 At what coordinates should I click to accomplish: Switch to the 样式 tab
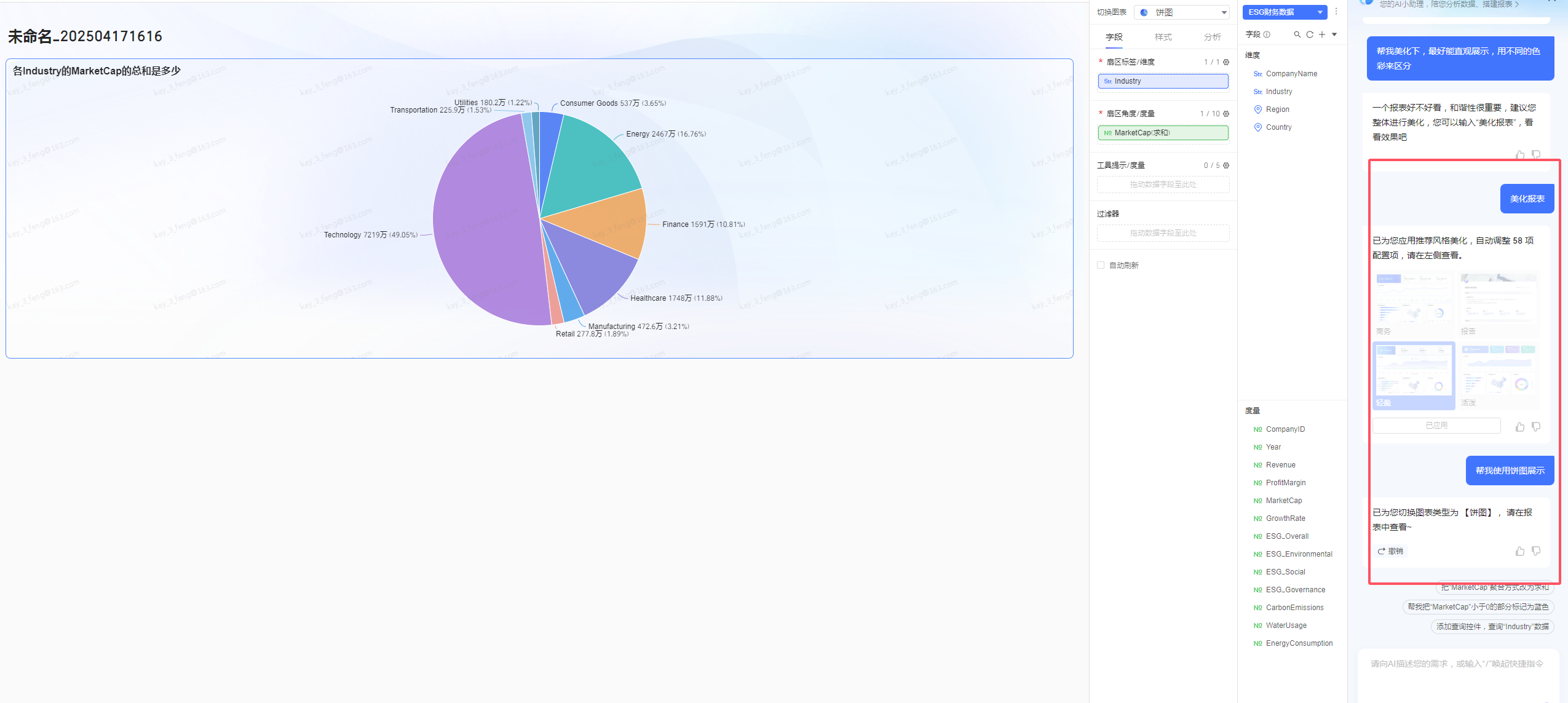point(1163,37)
